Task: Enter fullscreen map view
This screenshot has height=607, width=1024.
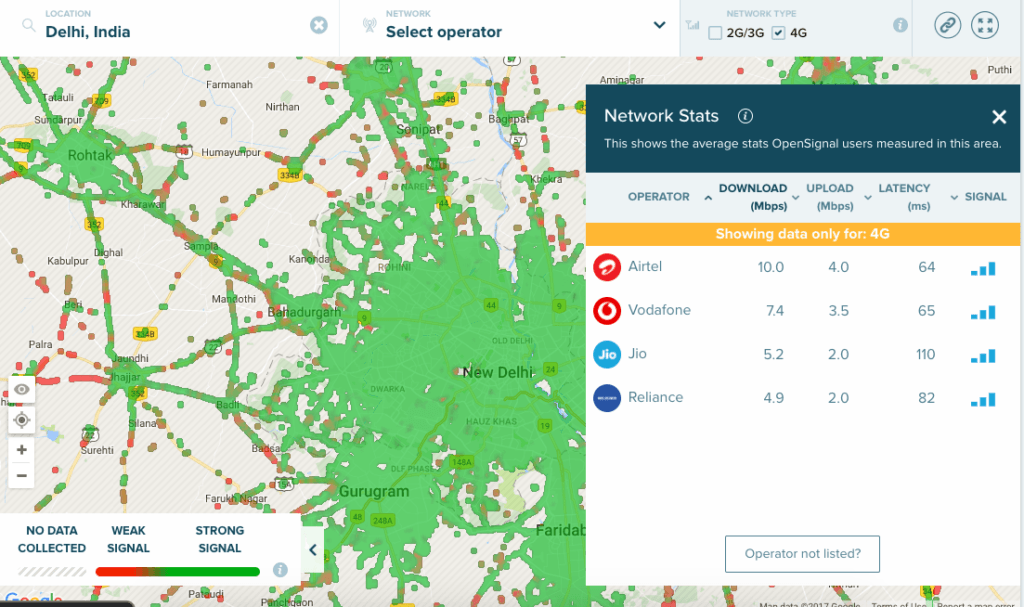Action: pos(985,25)
